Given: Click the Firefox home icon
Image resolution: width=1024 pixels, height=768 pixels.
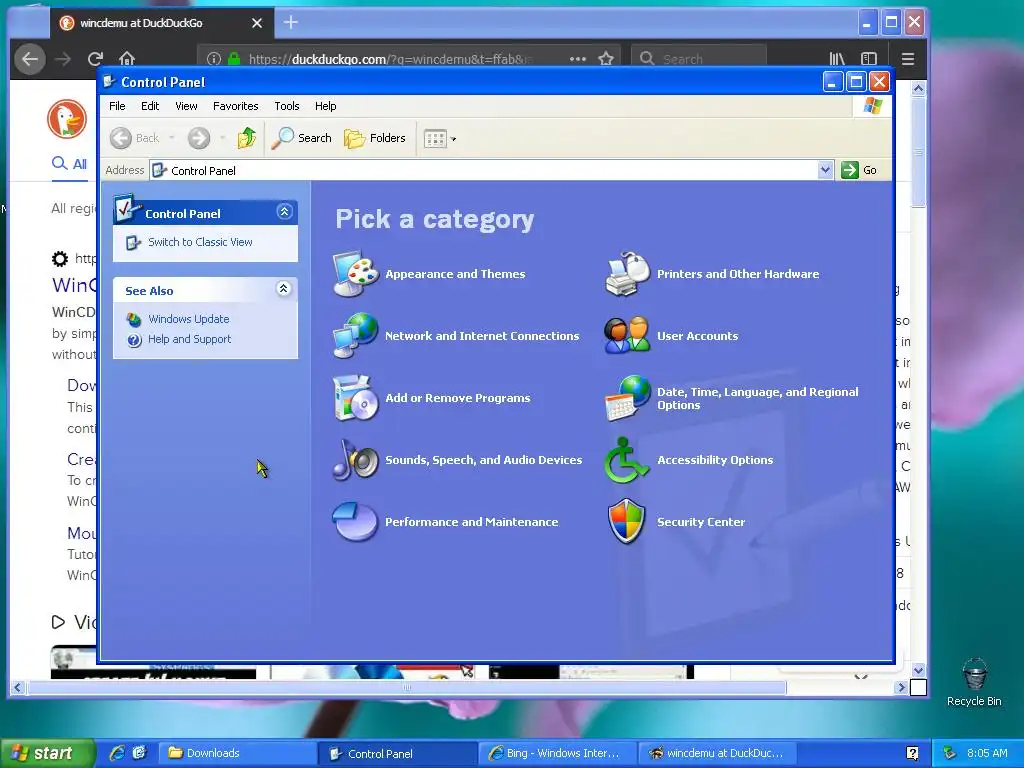Looking at the screenshot, I should pyautogui.click(x=127, y=59).
